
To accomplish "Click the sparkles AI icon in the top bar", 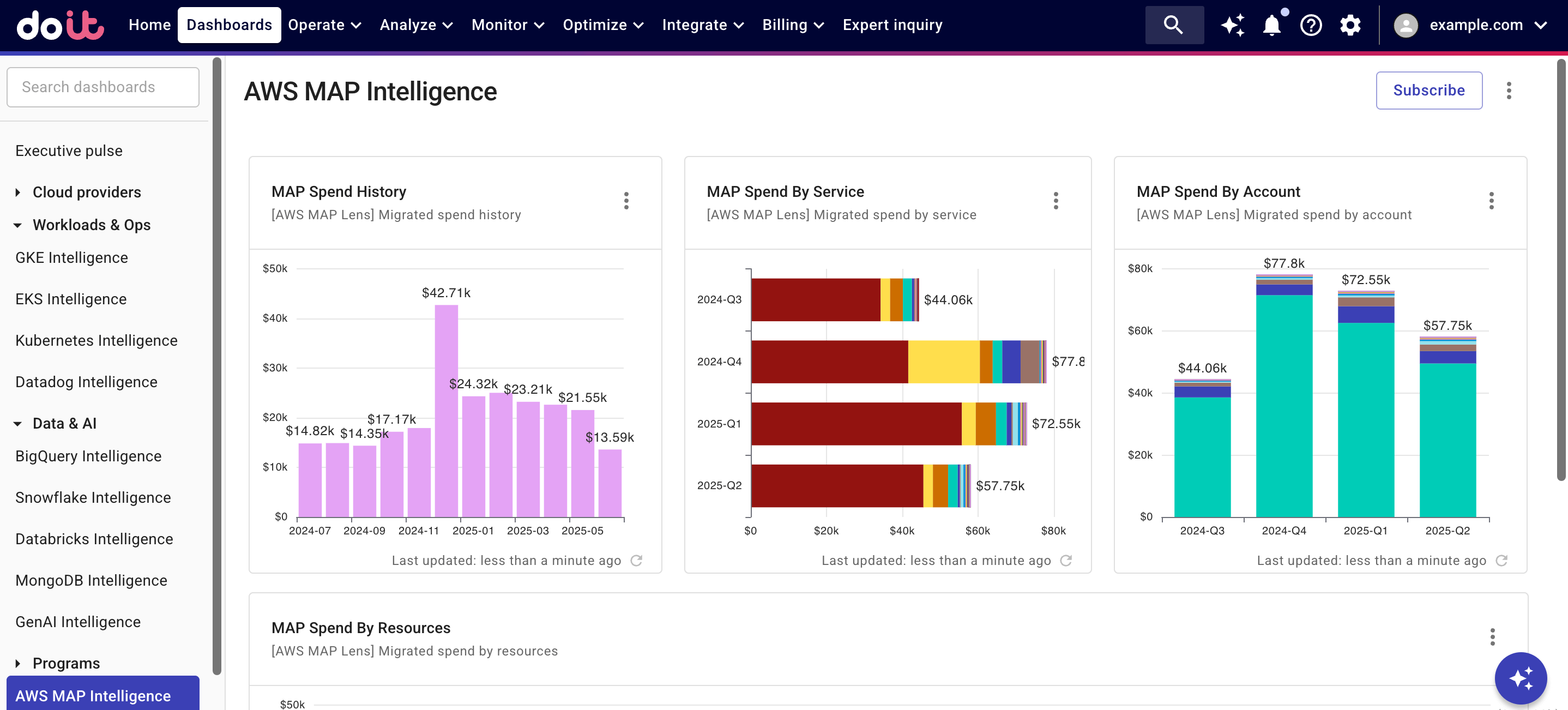I will click(x=1233, y=25).
